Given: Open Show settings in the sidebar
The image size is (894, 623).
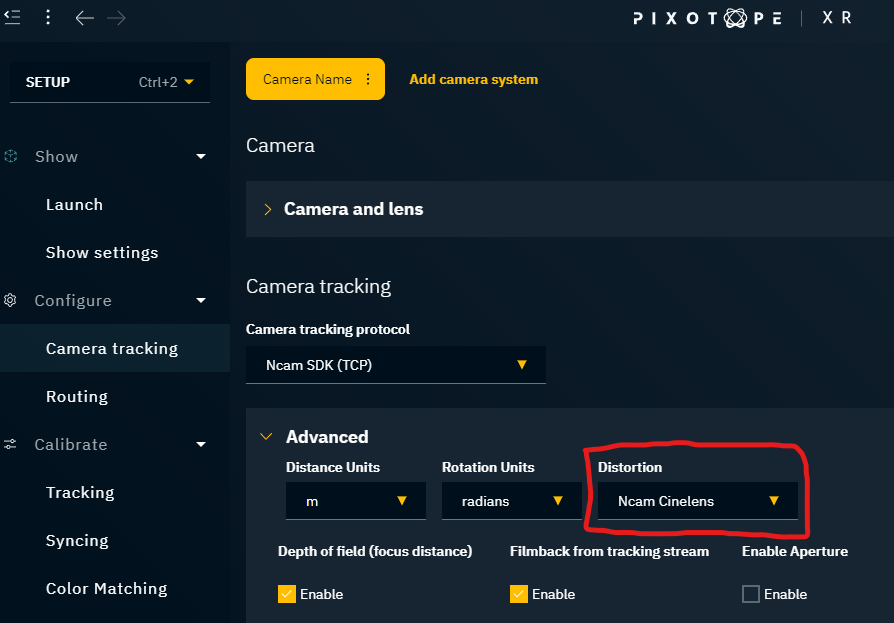Looking at the screenshot, I should point(102,252).
